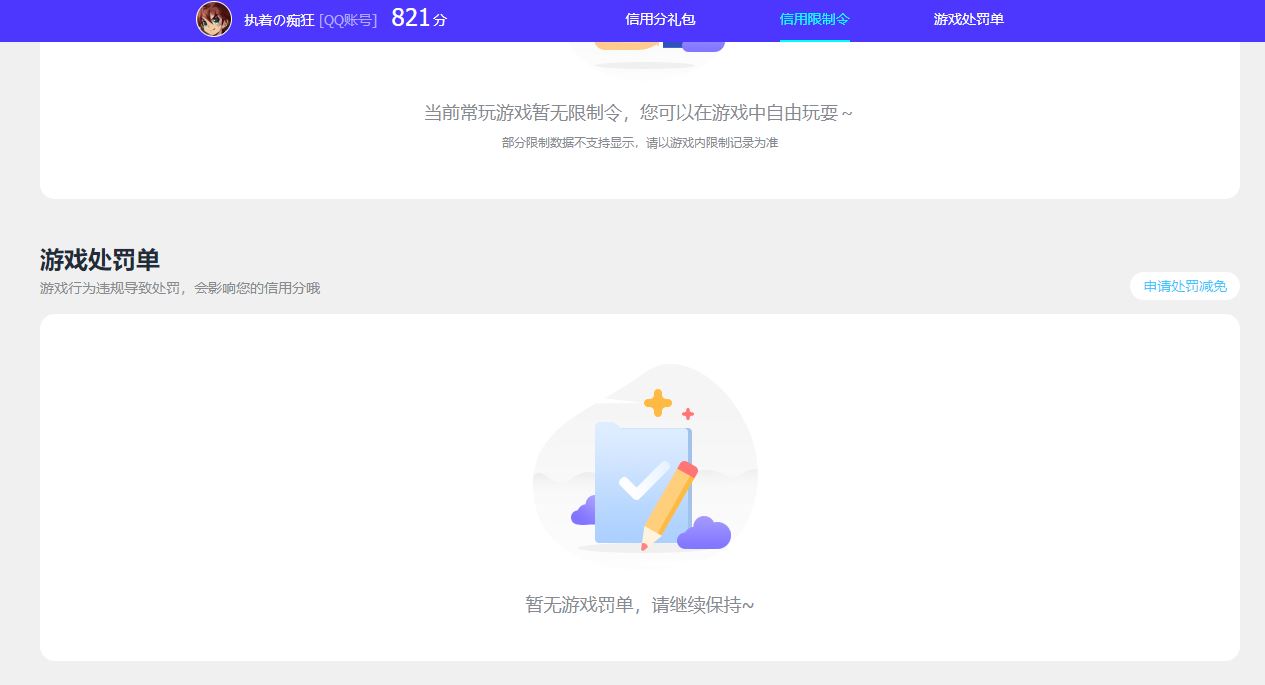This screenshot has height=685, width=1265.
Task: Click the 当前常玩游戏暂无限制令 message
Action: click(x=638, y=113)
